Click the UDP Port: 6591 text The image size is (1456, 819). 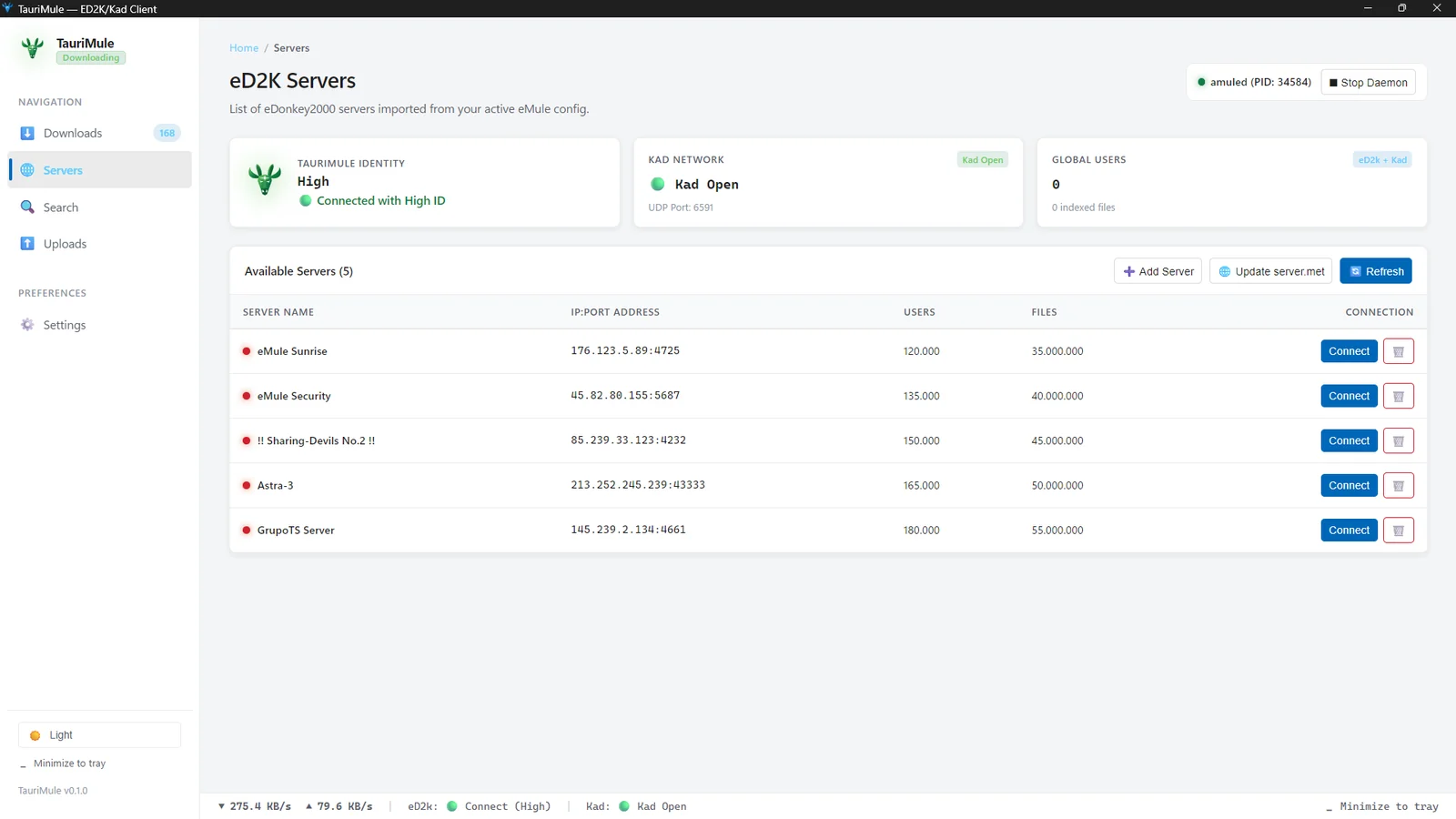(681, 207)
